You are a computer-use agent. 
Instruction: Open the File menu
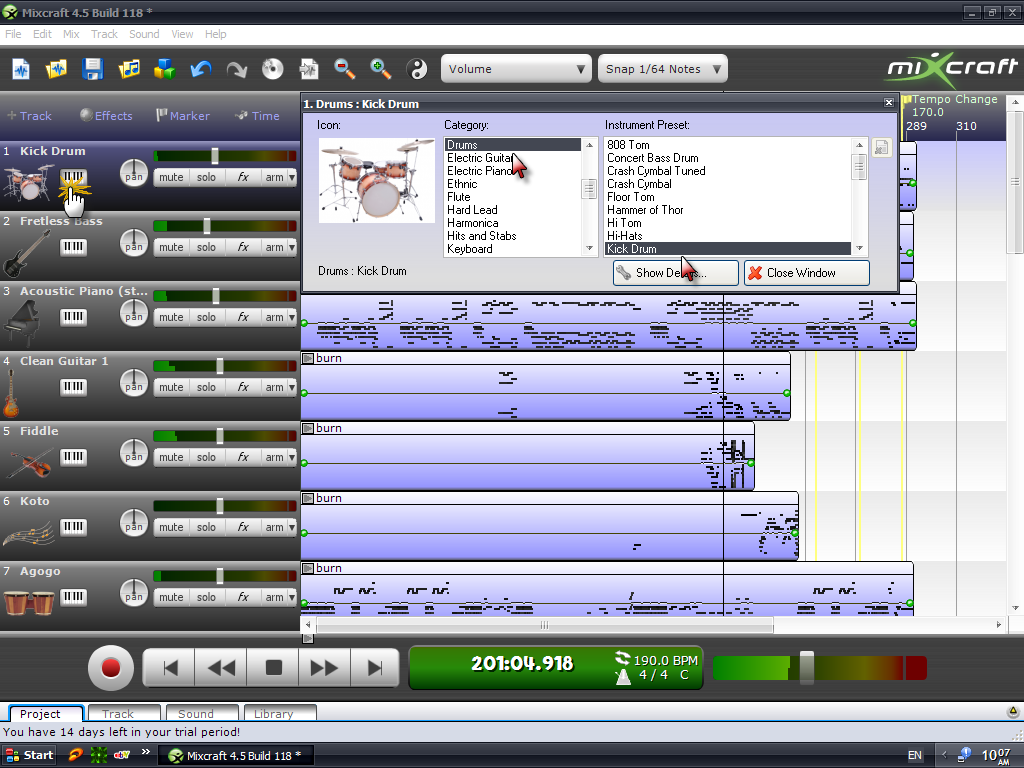point(13,34)
